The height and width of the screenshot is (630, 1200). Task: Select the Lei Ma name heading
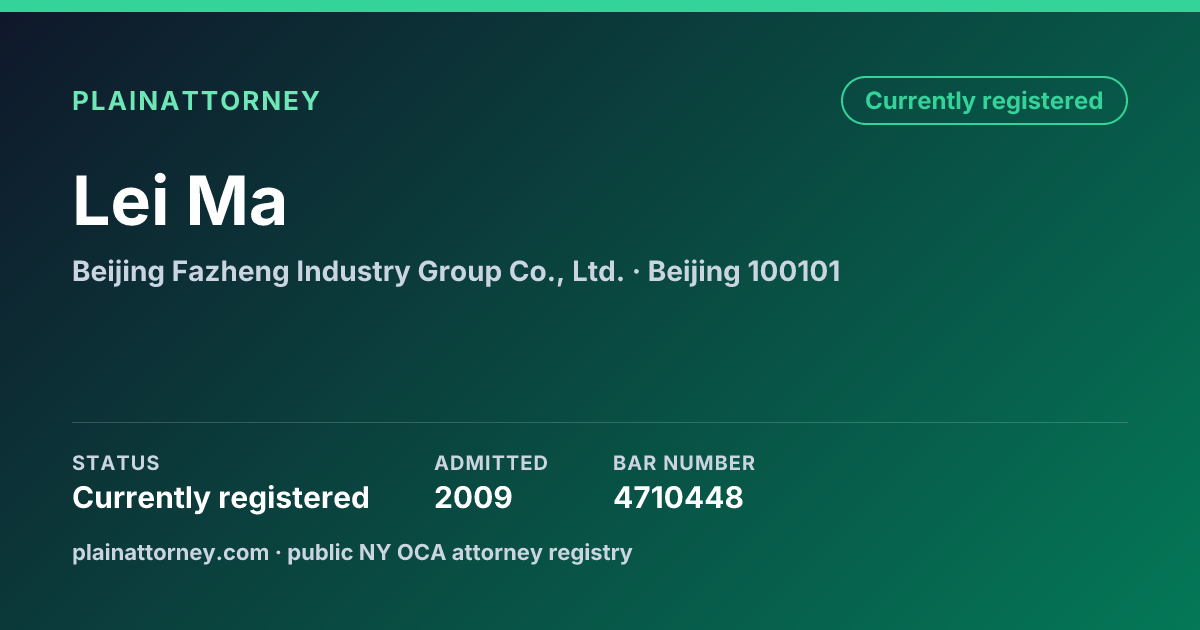point(180,201)
